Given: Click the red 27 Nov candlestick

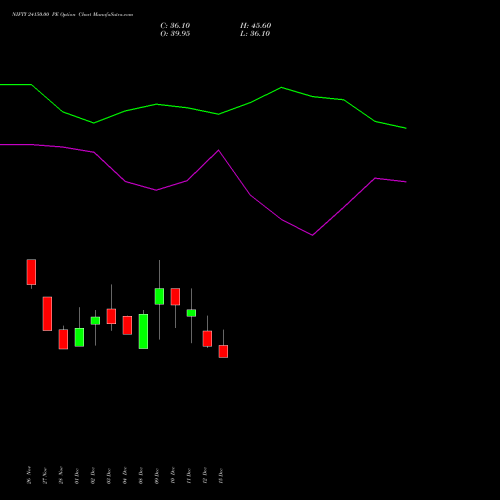Looking at the screenshot, I should 47,314.
